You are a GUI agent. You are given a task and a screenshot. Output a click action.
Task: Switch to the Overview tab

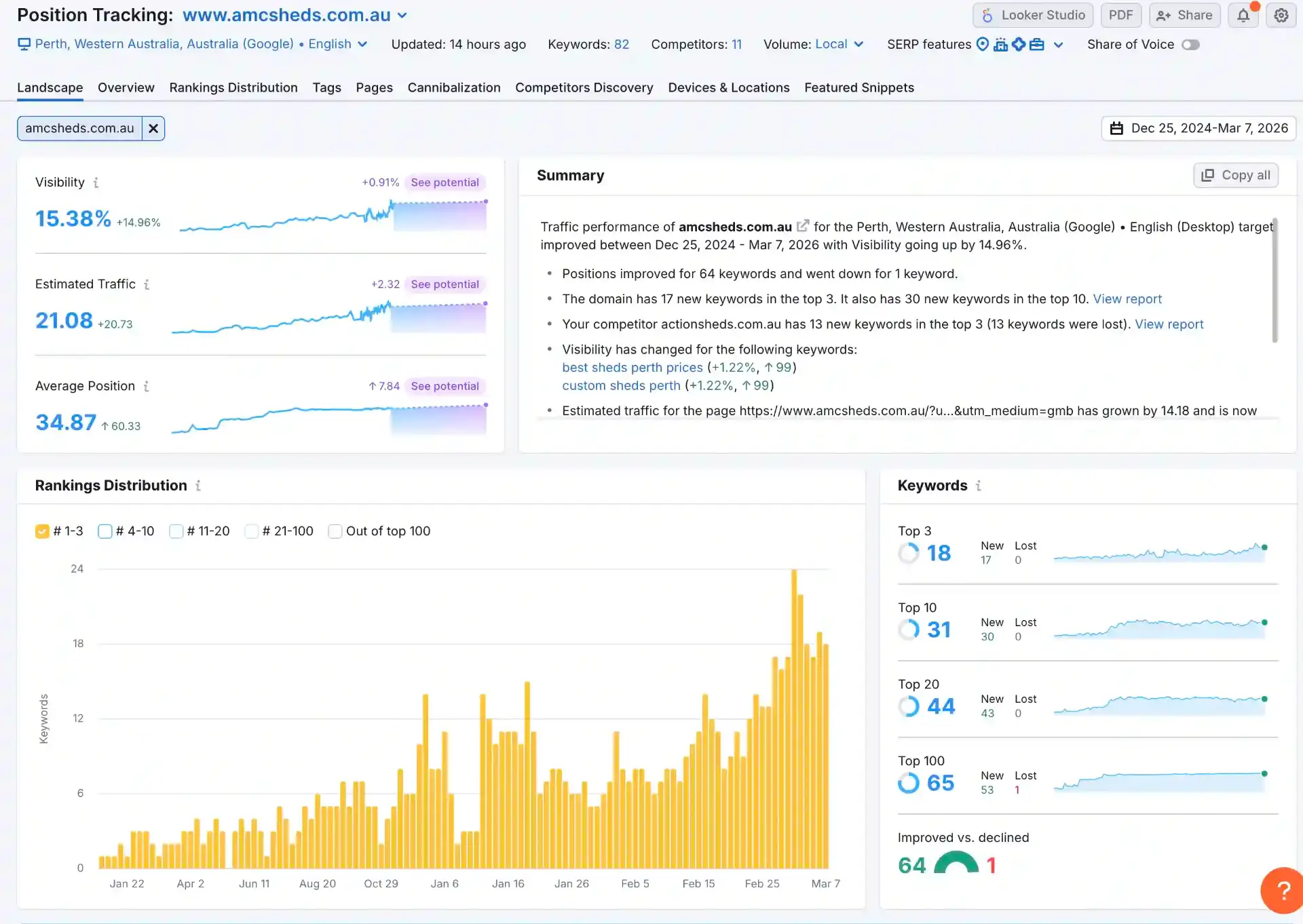pyautogui.click(x=126, y=88)
